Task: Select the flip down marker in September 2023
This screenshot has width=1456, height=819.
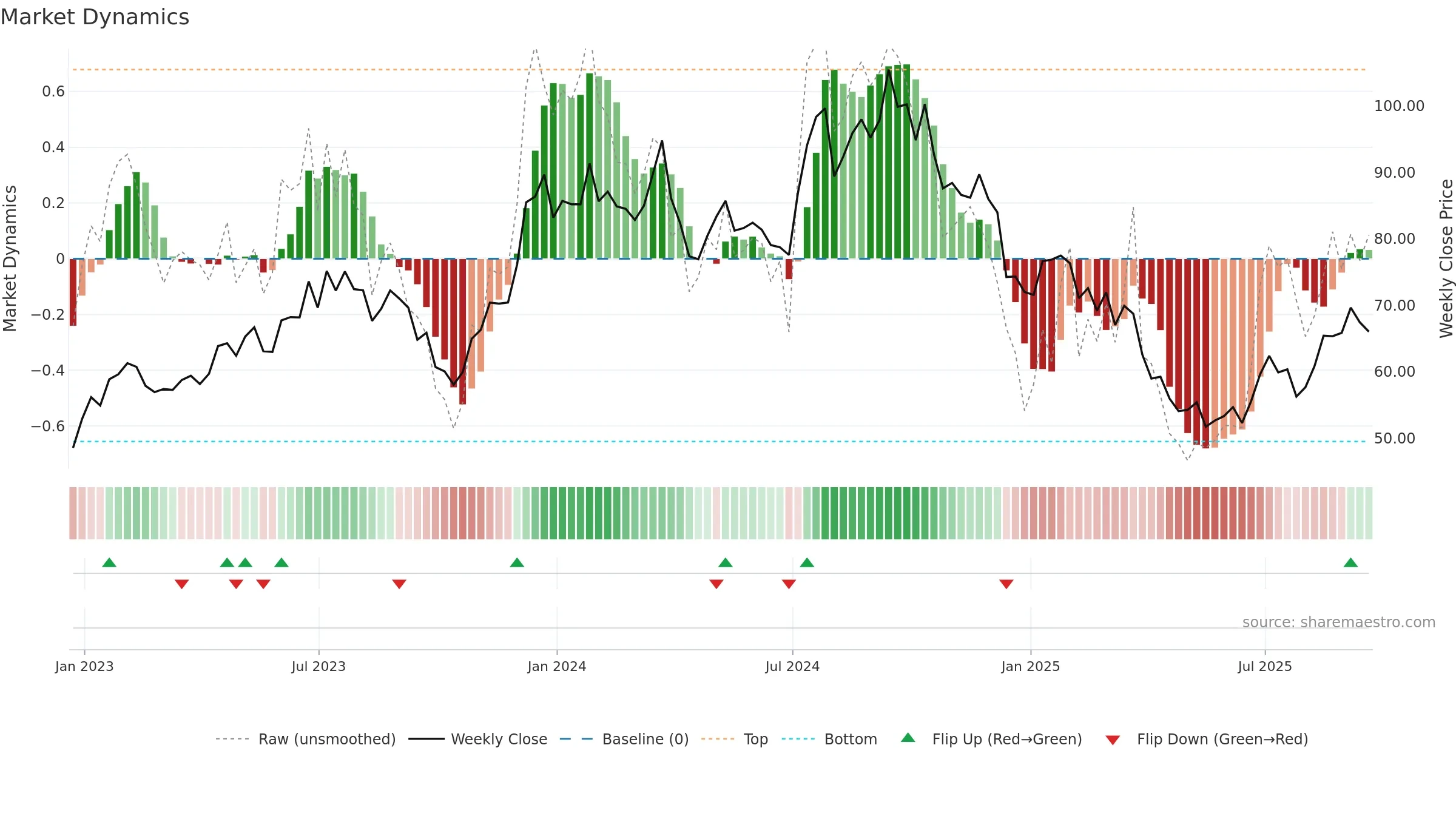Action: (x=399, y=584)
